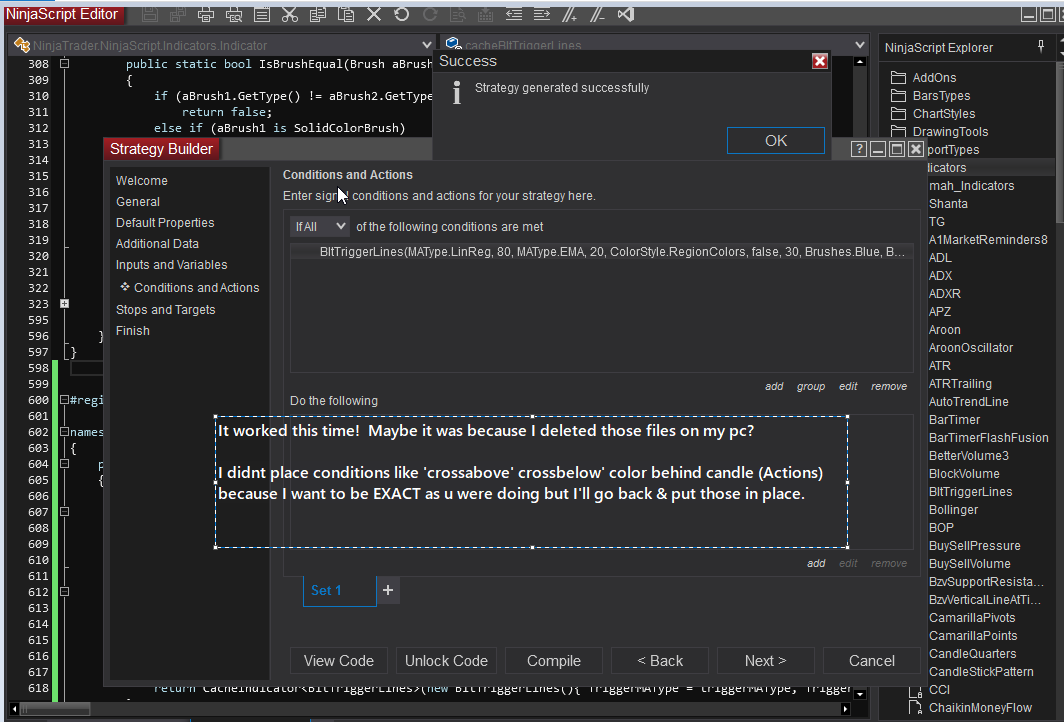The height and width of the screenshot is (722, 1064).
Task: Go to the Welcome wizard step
Action: [x=141, y=180]
